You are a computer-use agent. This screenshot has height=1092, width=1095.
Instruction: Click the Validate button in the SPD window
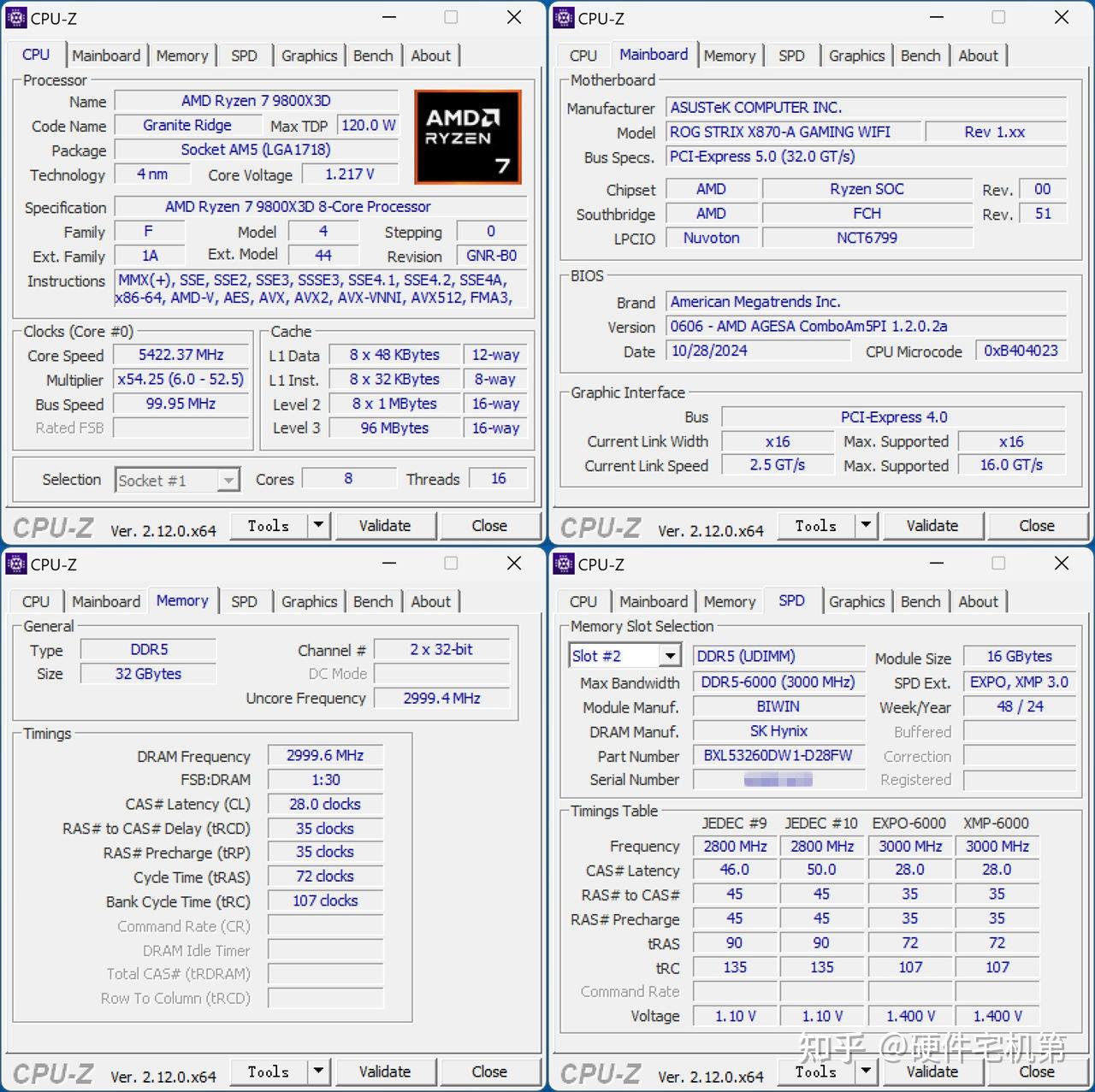coord(932,1071)
